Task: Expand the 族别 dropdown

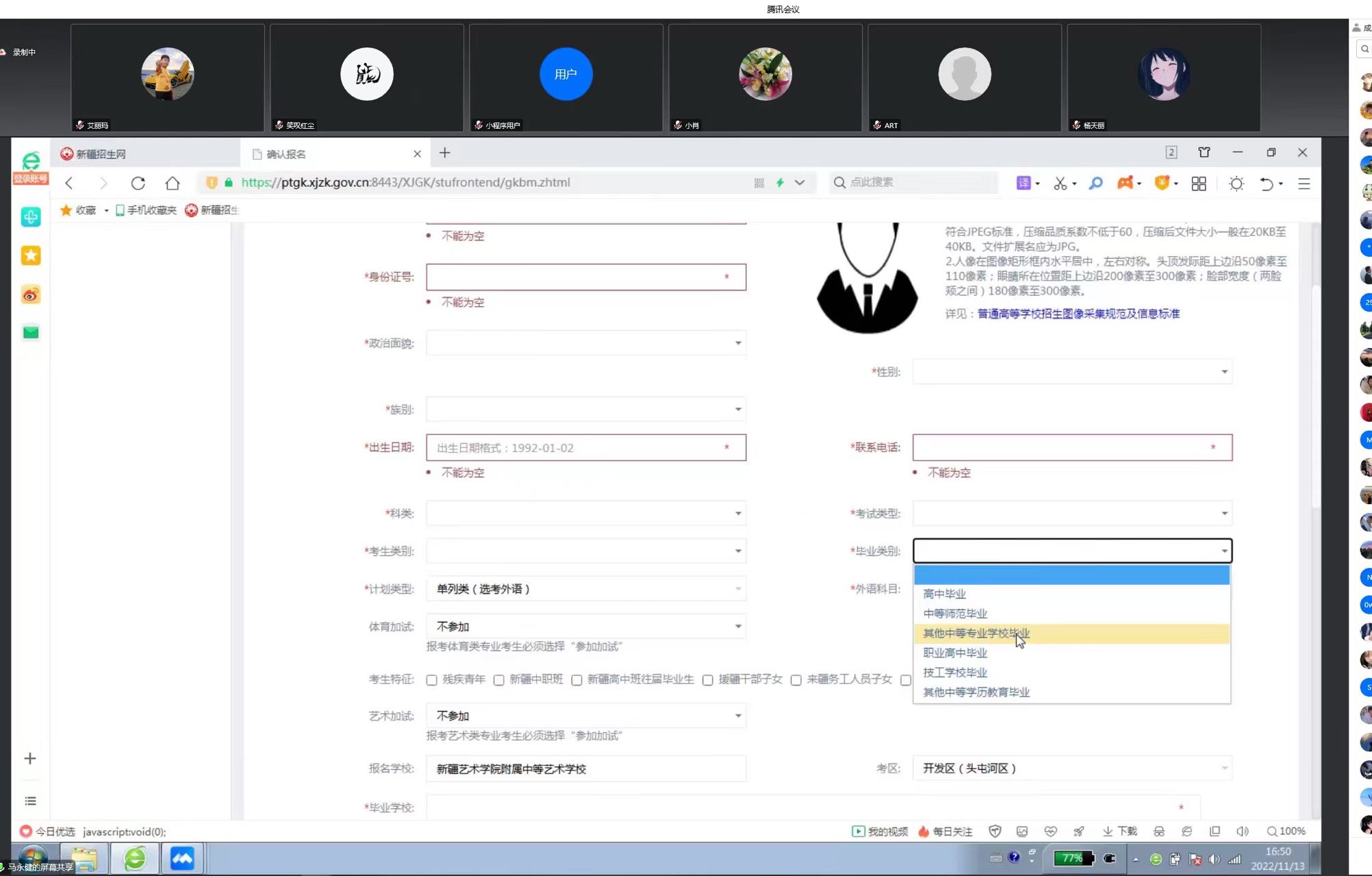Action: point(586,410)
